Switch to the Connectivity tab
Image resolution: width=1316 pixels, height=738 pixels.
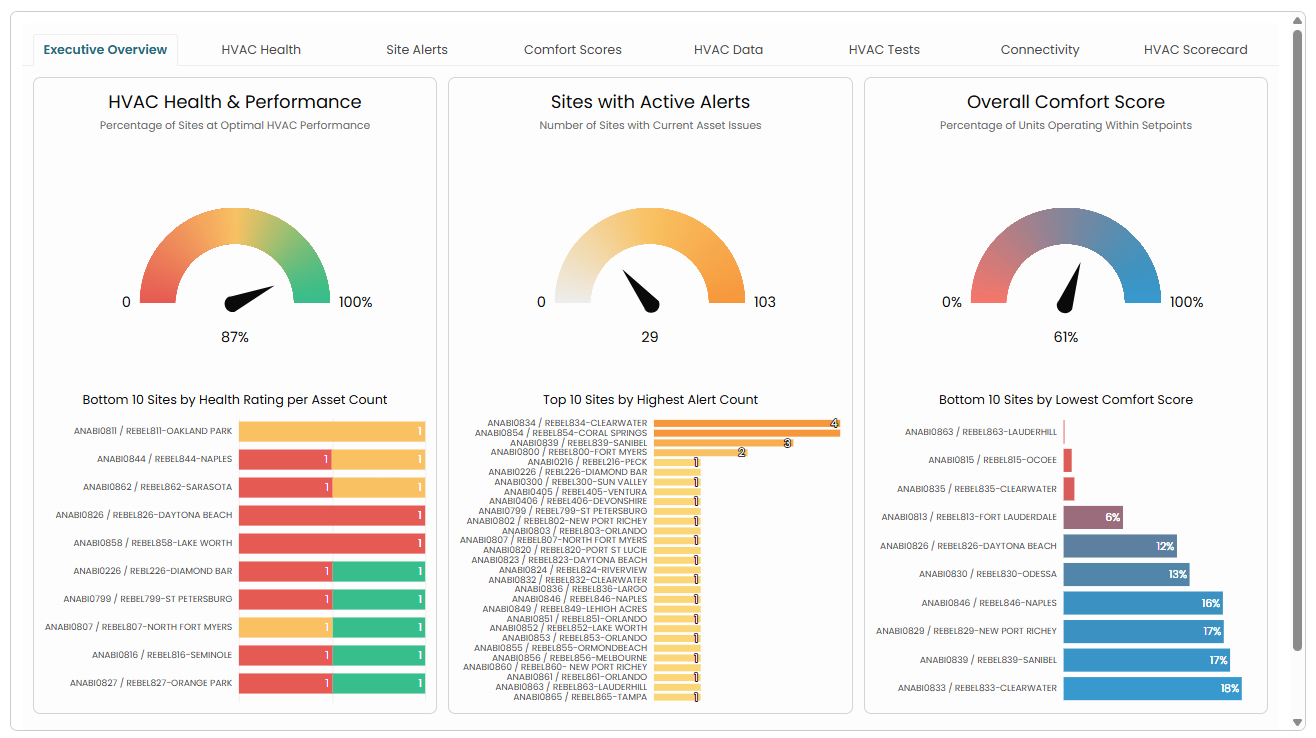click(1040, 49)
